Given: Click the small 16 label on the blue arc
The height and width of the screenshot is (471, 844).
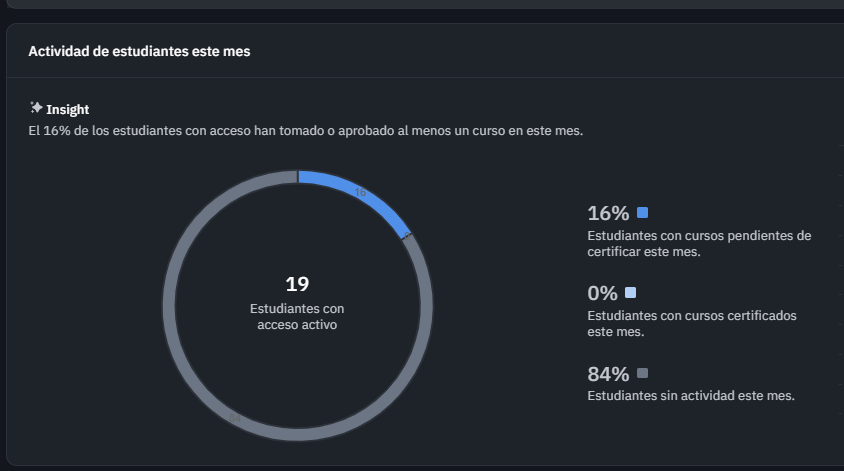Looking at the screenshot, I should [360, 192].
